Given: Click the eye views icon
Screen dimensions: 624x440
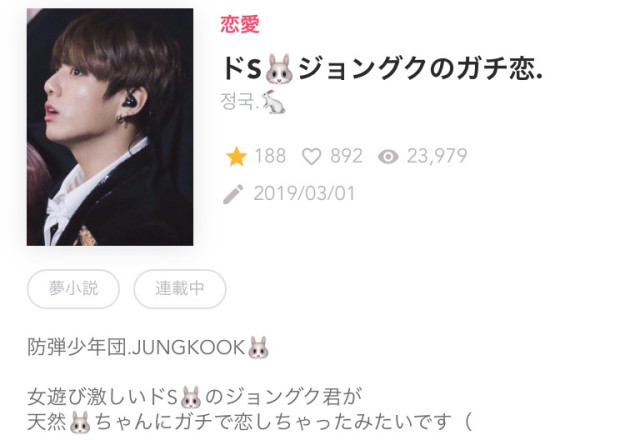Looking at the screenshot, I should (388, 156).
